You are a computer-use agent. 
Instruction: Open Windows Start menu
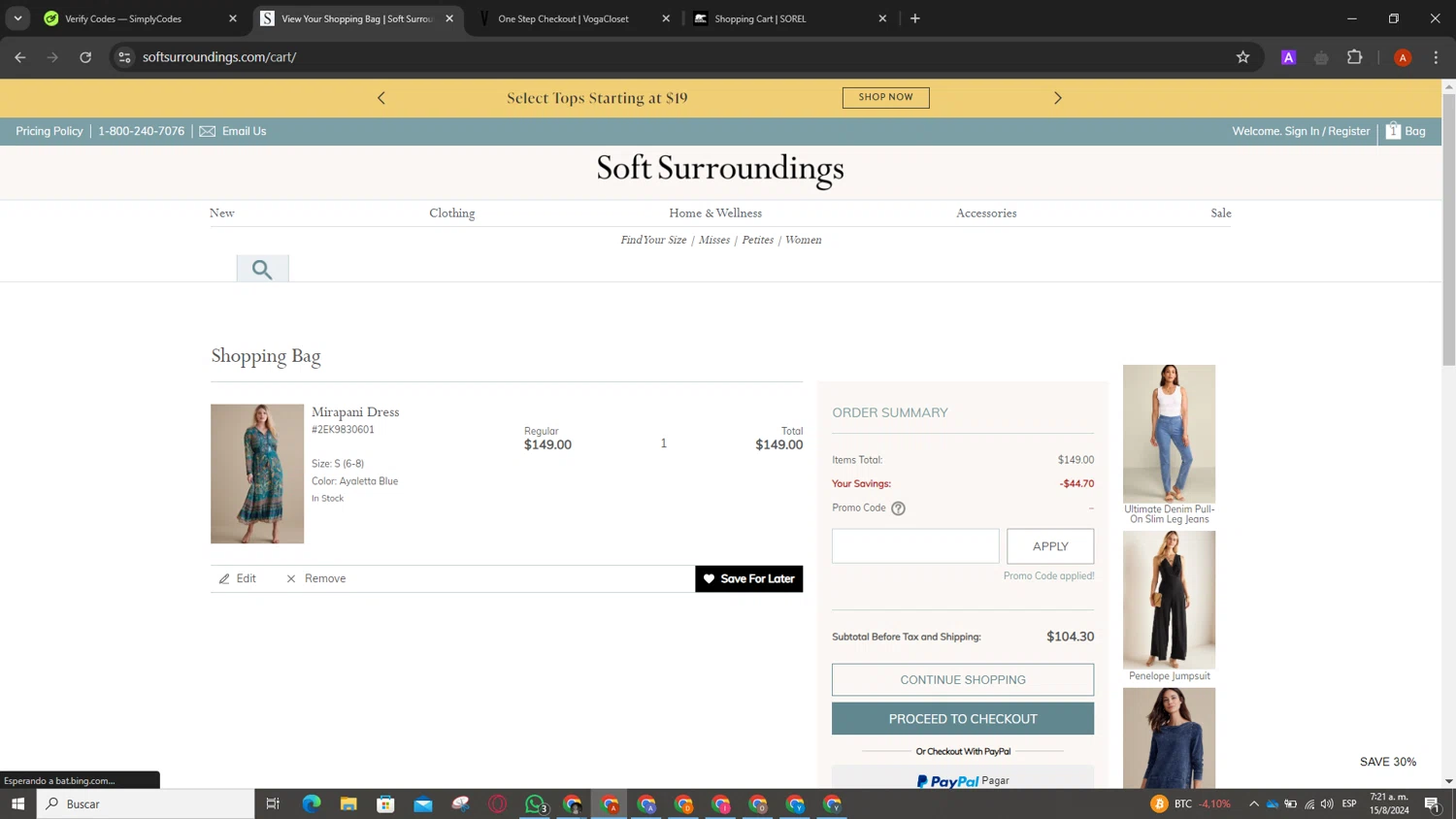[x=17, y=803]
